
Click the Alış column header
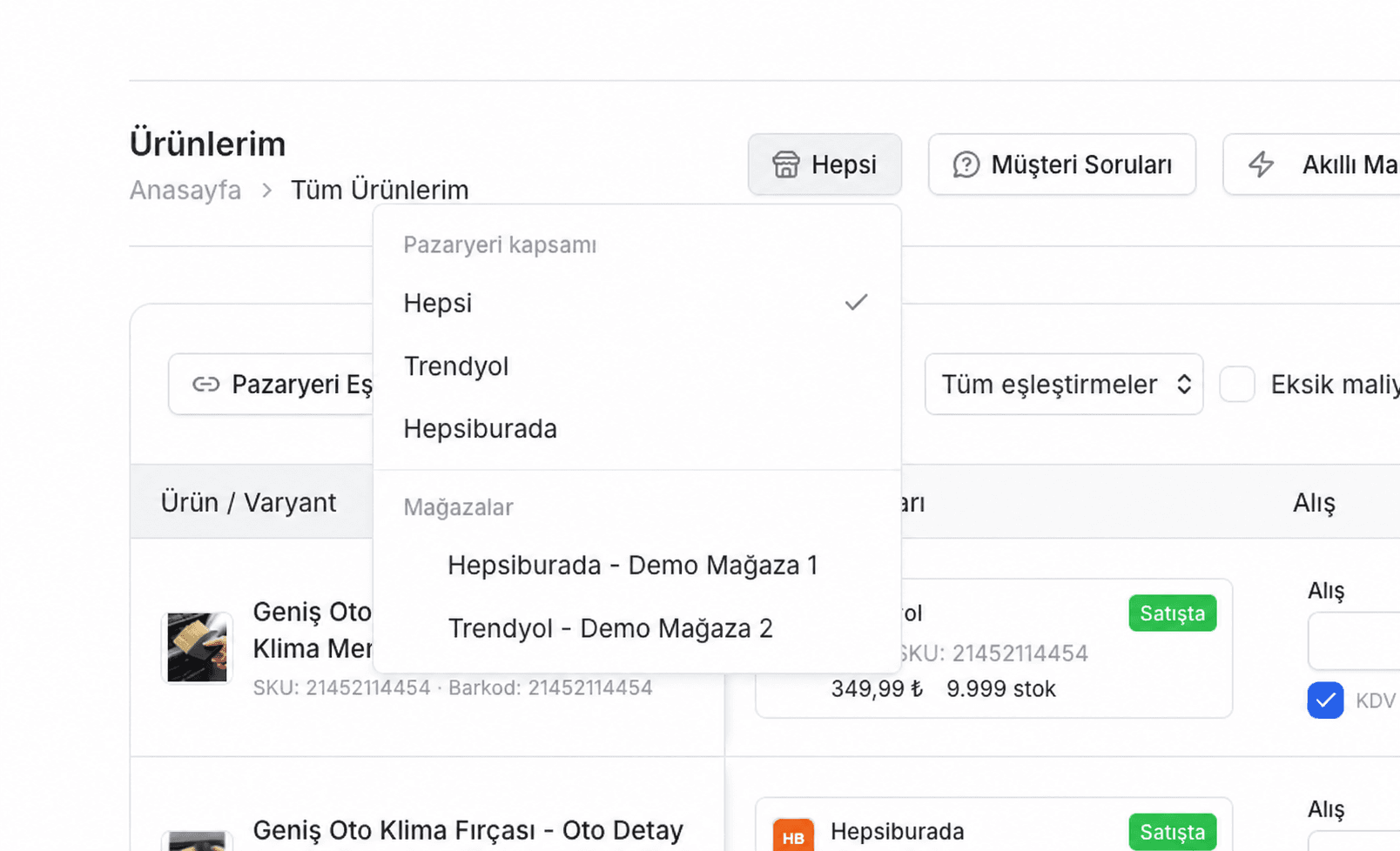[1314, 502]
